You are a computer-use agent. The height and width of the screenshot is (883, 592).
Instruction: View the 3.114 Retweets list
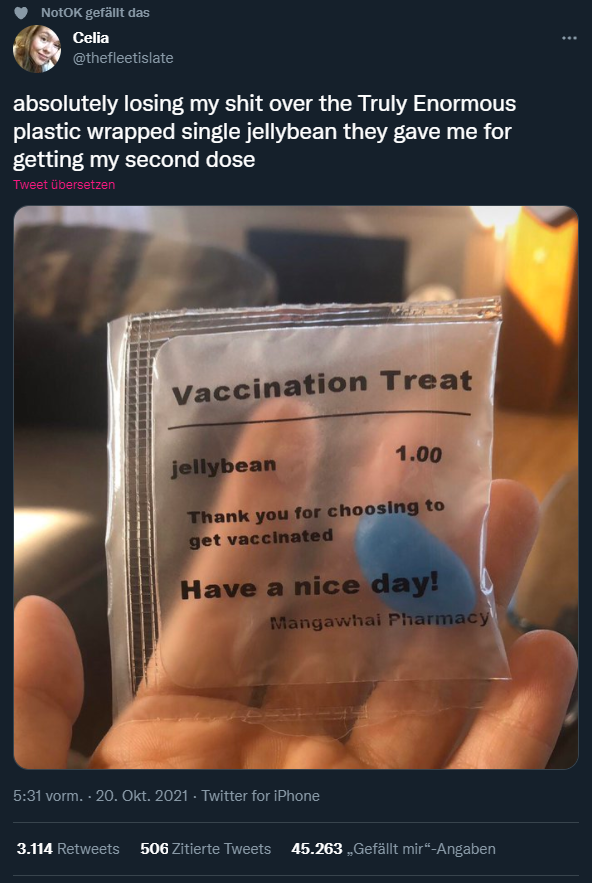(x=68, y=849)
